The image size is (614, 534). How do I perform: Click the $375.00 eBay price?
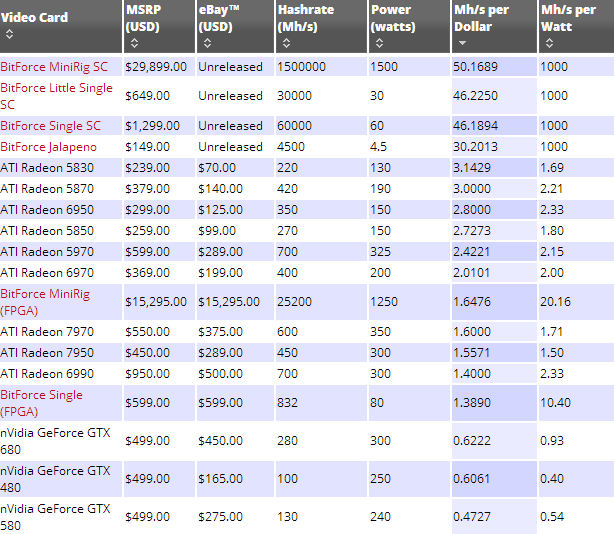[220, 332]
